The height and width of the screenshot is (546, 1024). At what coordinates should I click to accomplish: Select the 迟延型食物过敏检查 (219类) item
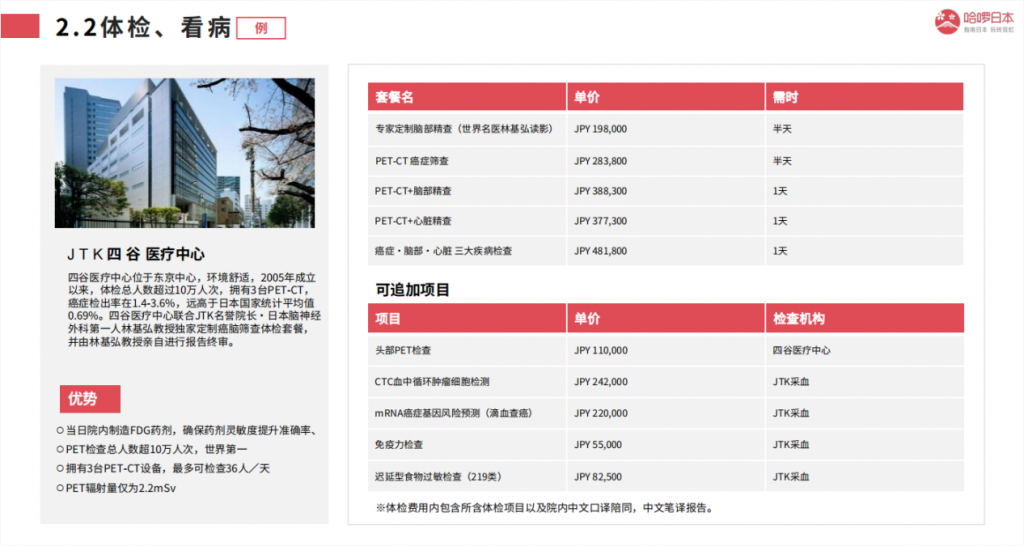point(438,477)
